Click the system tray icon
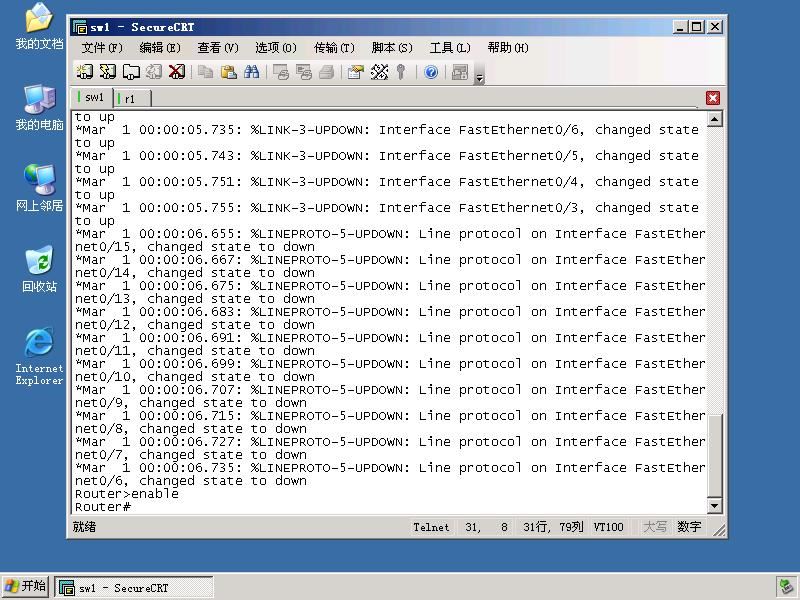The width and height of the screenshot is (800, 600). 786,587
